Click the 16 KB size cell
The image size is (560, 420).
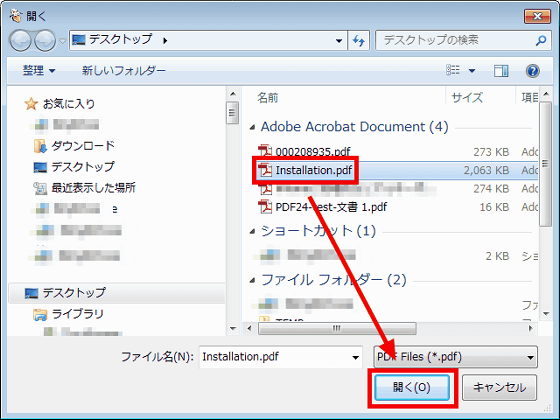click(x=494, y=207)
